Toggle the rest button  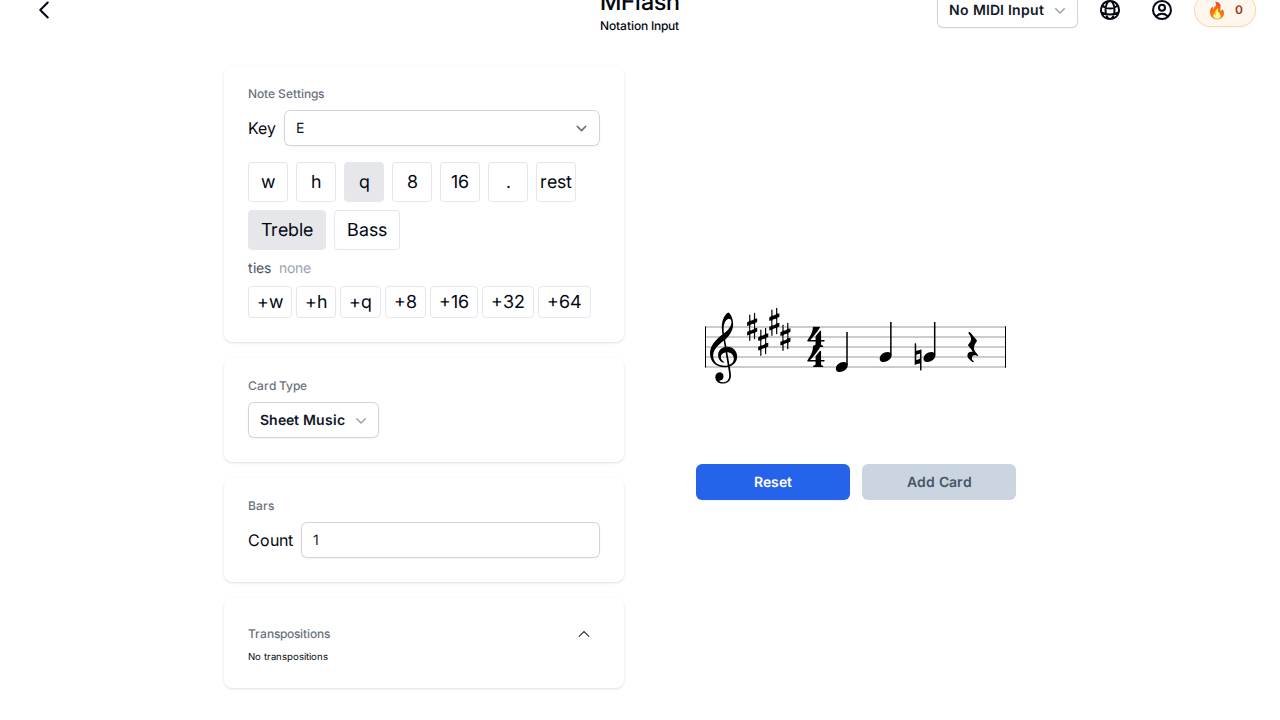pyautogui.click(x=556, y=182)
